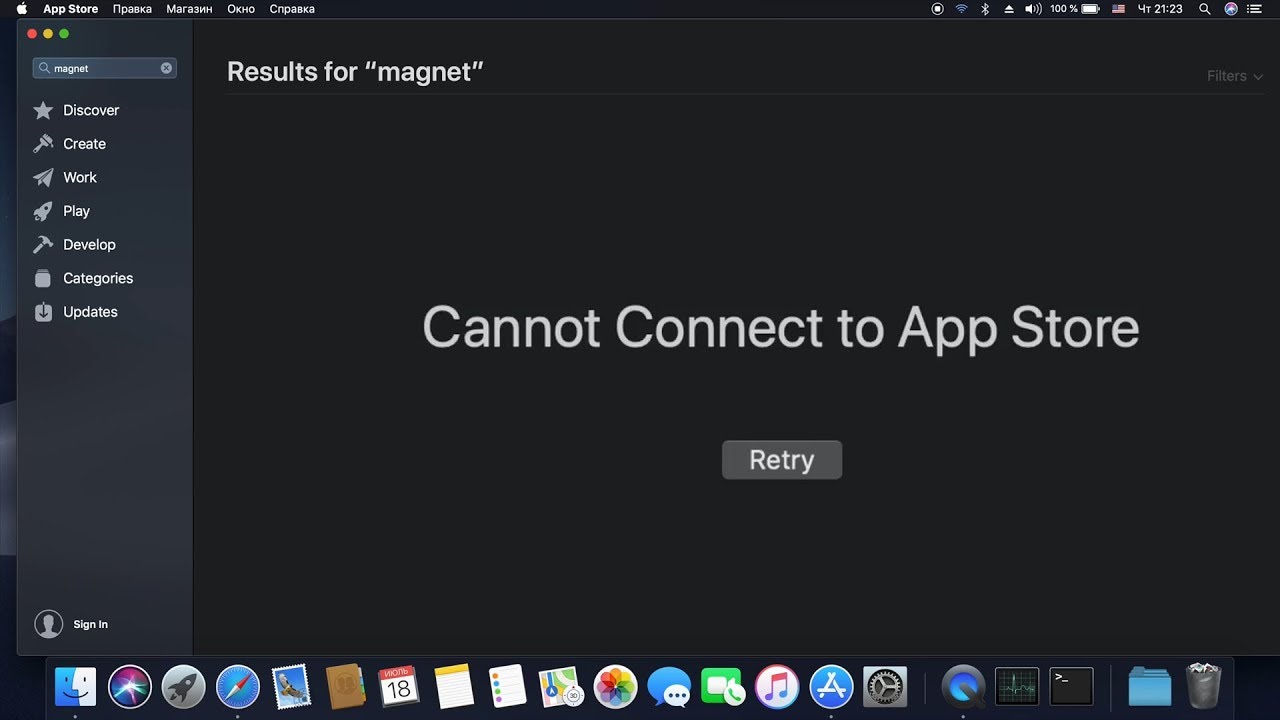Open Safari from the Dock
Screen dimensions: 1280x720
pyautogui.click(x=238, y=687)
